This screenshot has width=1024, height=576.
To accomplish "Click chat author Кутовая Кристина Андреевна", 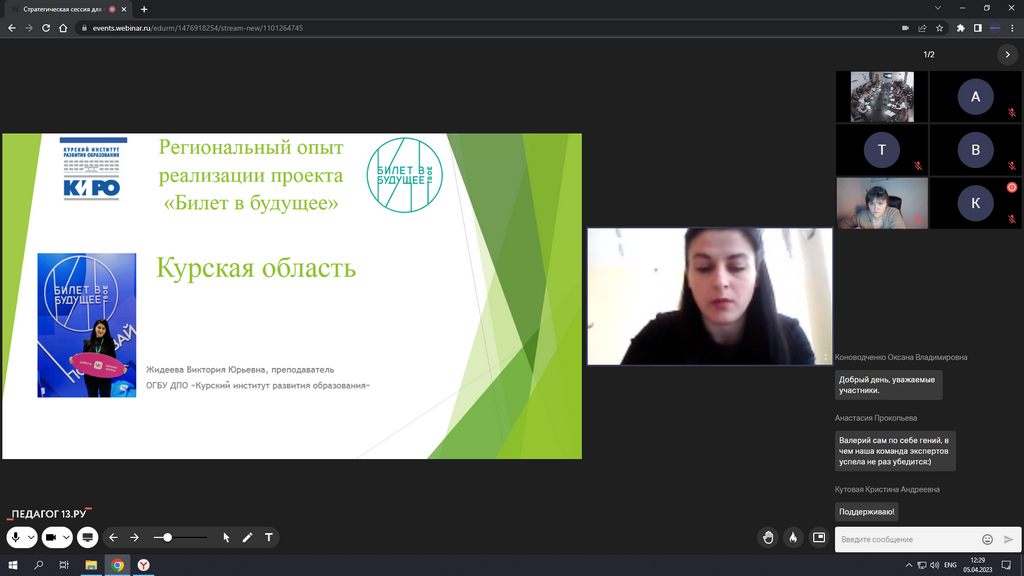I will tap(887, 489).
